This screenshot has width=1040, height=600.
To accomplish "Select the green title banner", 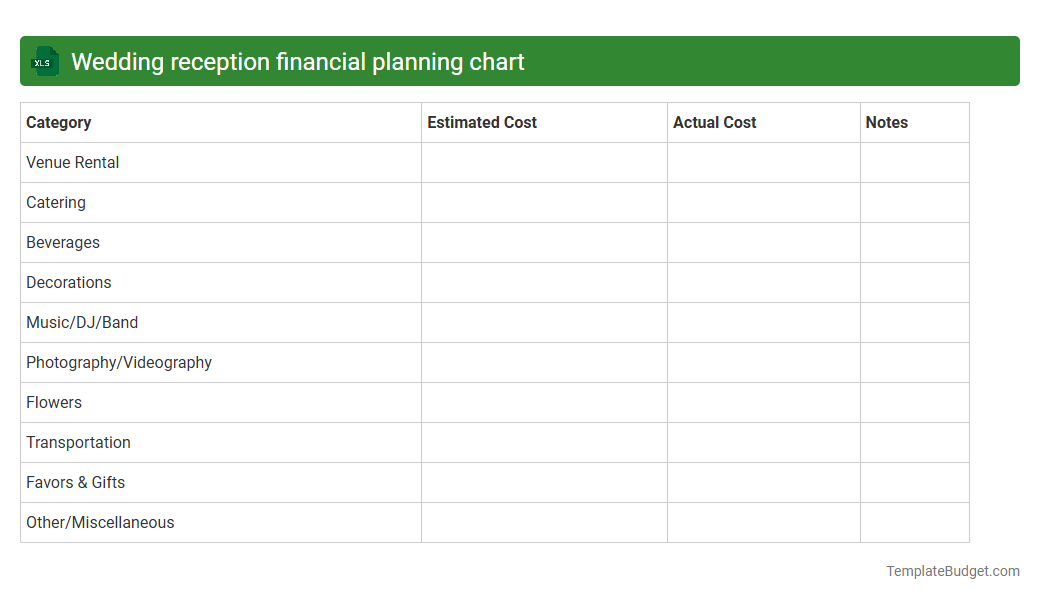I will [x=520, y=61].
